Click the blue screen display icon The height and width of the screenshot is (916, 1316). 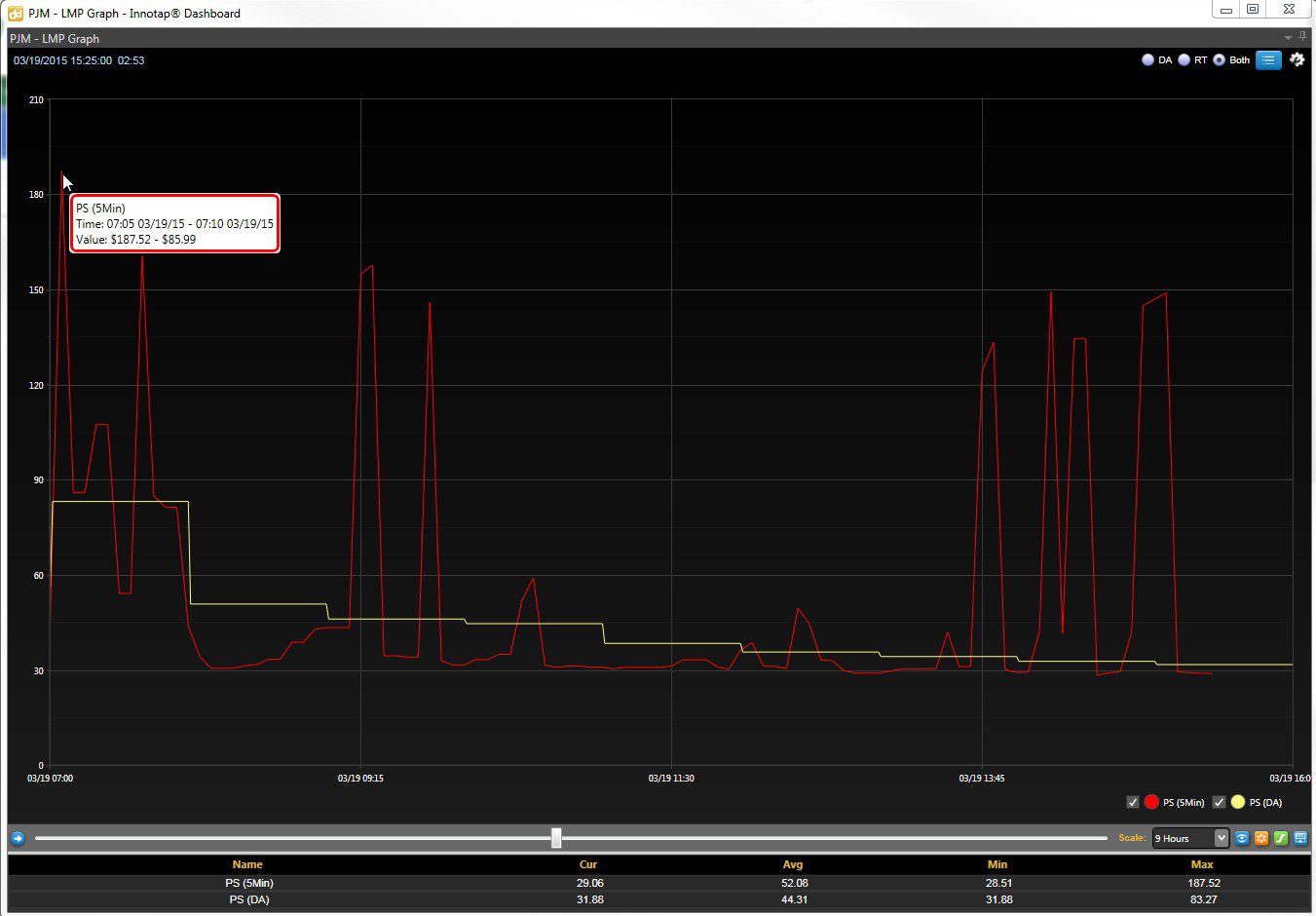1300,838
